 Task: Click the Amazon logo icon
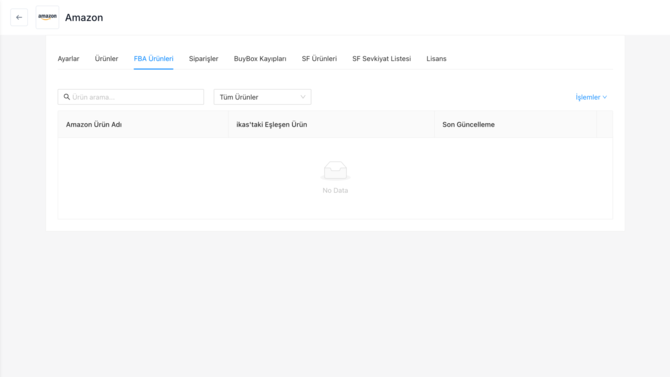47,18
